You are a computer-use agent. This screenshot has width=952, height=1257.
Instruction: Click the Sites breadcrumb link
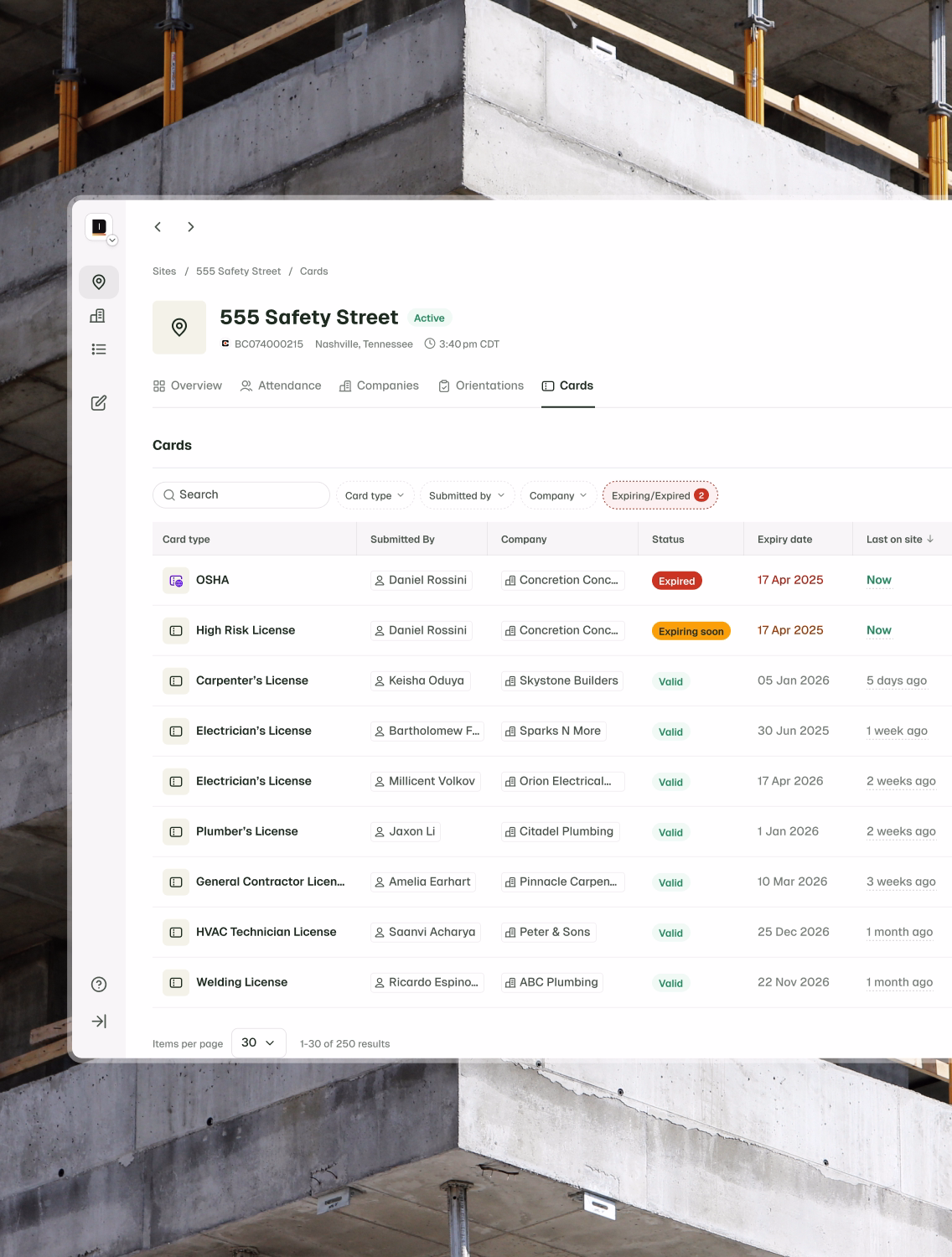pyautogui.click(x=164, y=272)
